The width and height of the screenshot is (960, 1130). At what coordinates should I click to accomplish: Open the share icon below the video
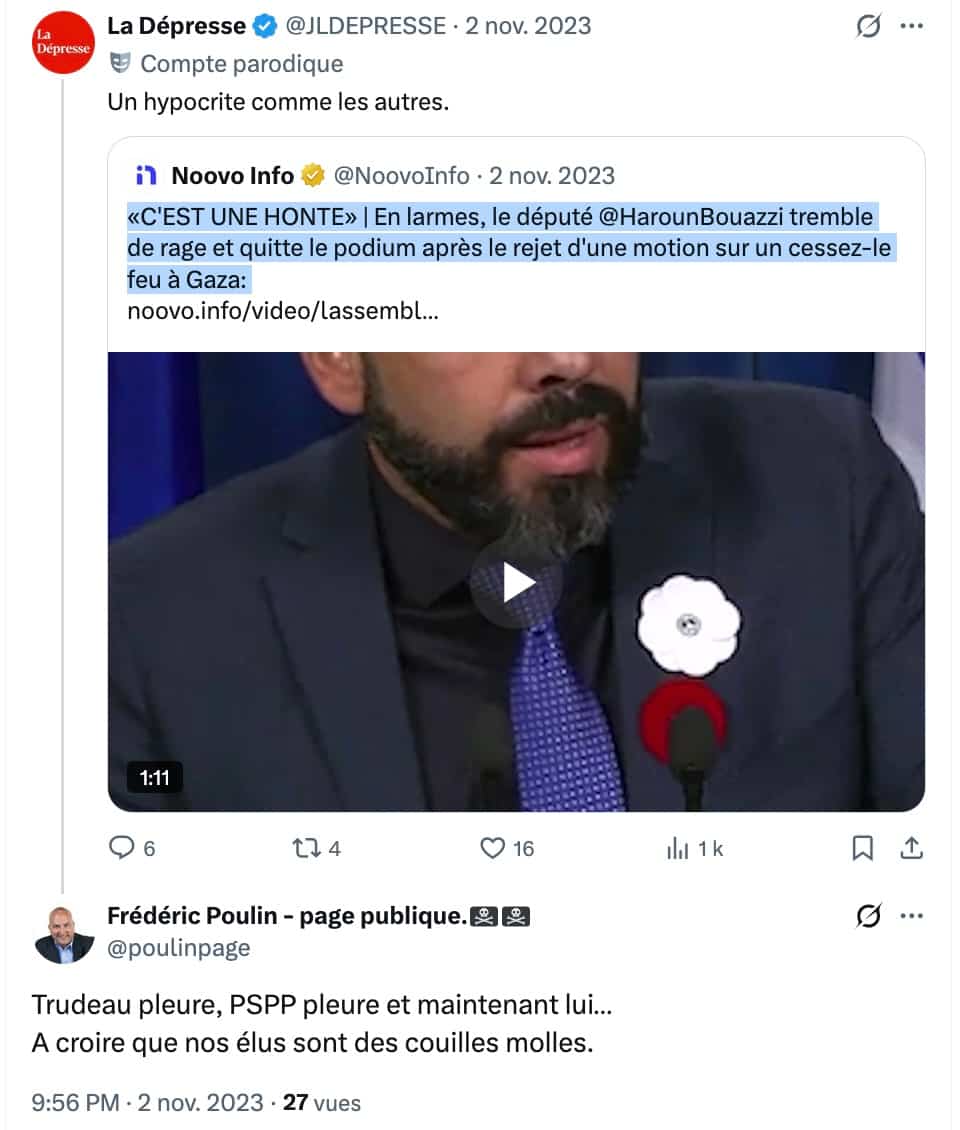tap(912, 848)
